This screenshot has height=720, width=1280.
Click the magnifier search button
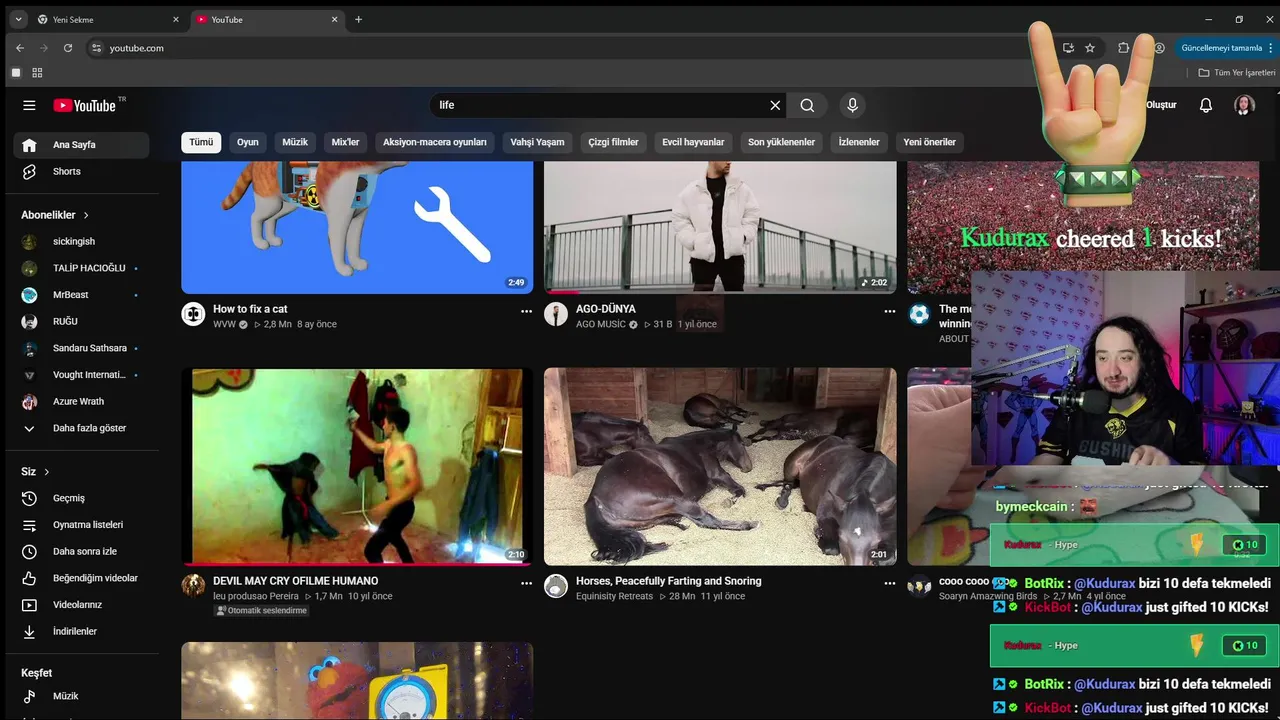pyautogui.click(x=807, y=105)
